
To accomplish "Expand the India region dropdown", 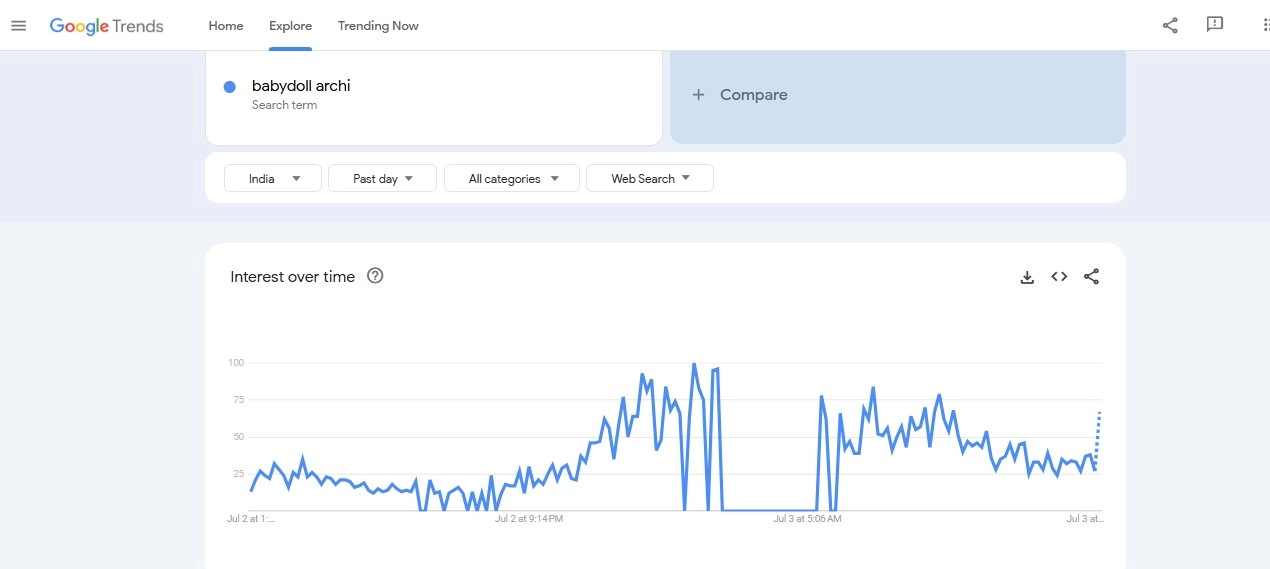I will pos(273,179).
